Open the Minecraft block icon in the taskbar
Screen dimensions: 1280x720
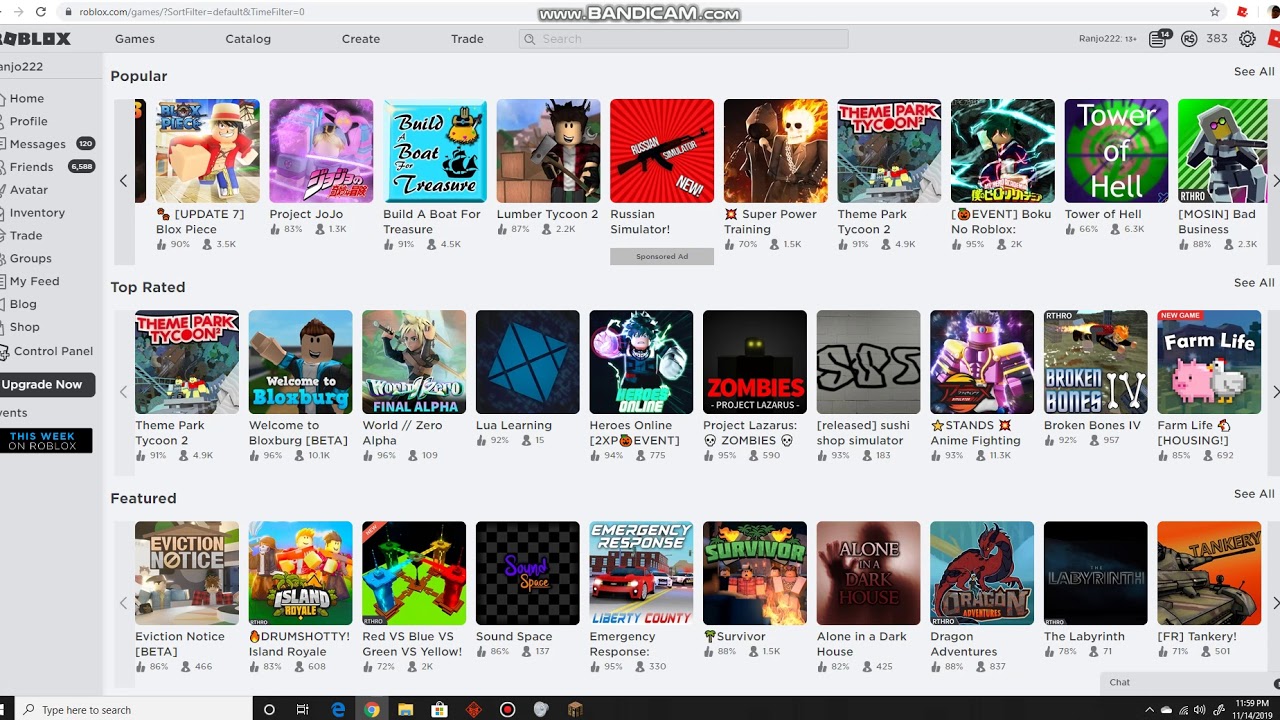(x=575, y=709)
